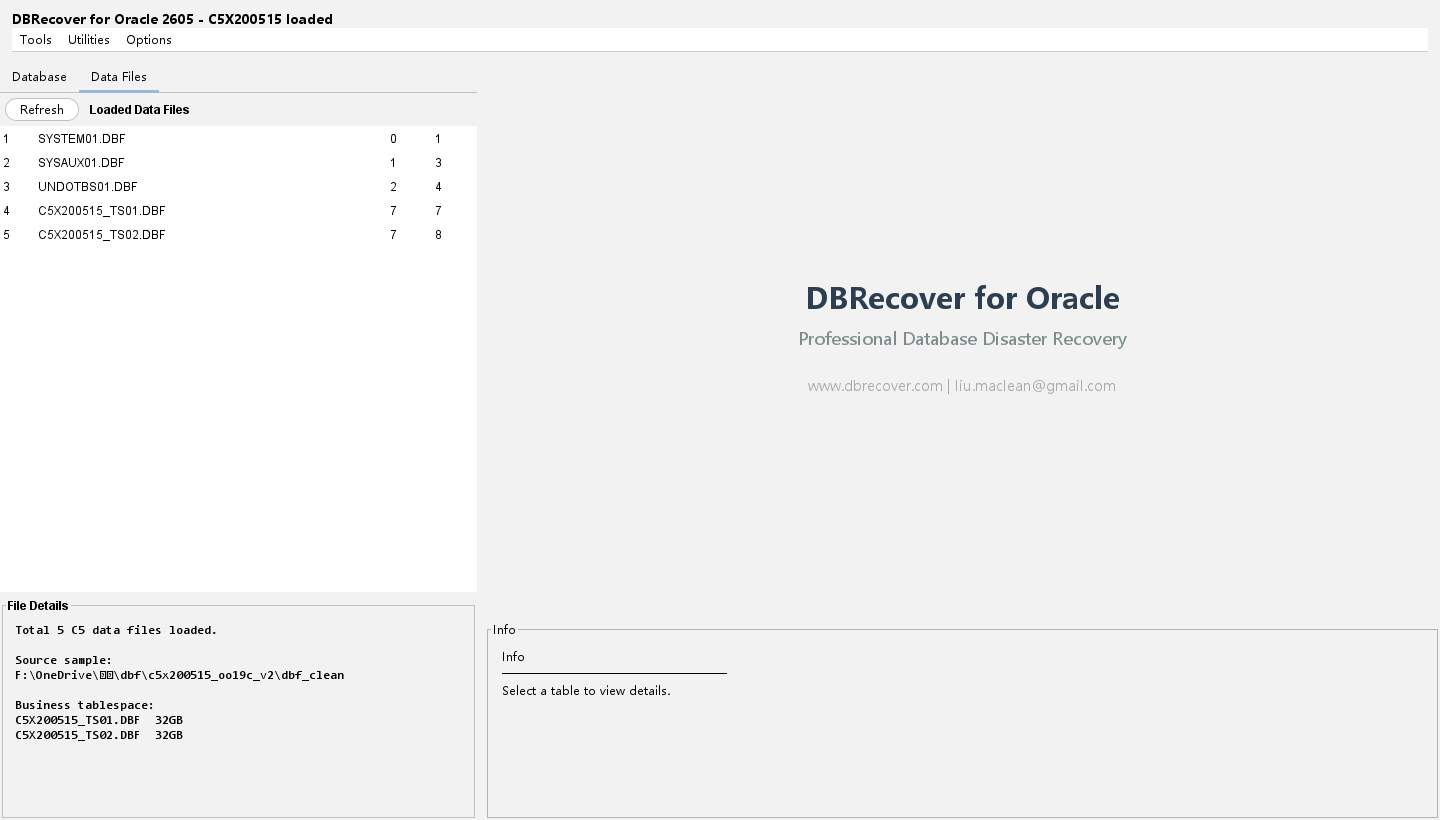The width and height of the screenshot is (1440, 820).
Task: Select C5X200515_TS01.DBF row in loaded files list
Action: click(x=238, y=211)
